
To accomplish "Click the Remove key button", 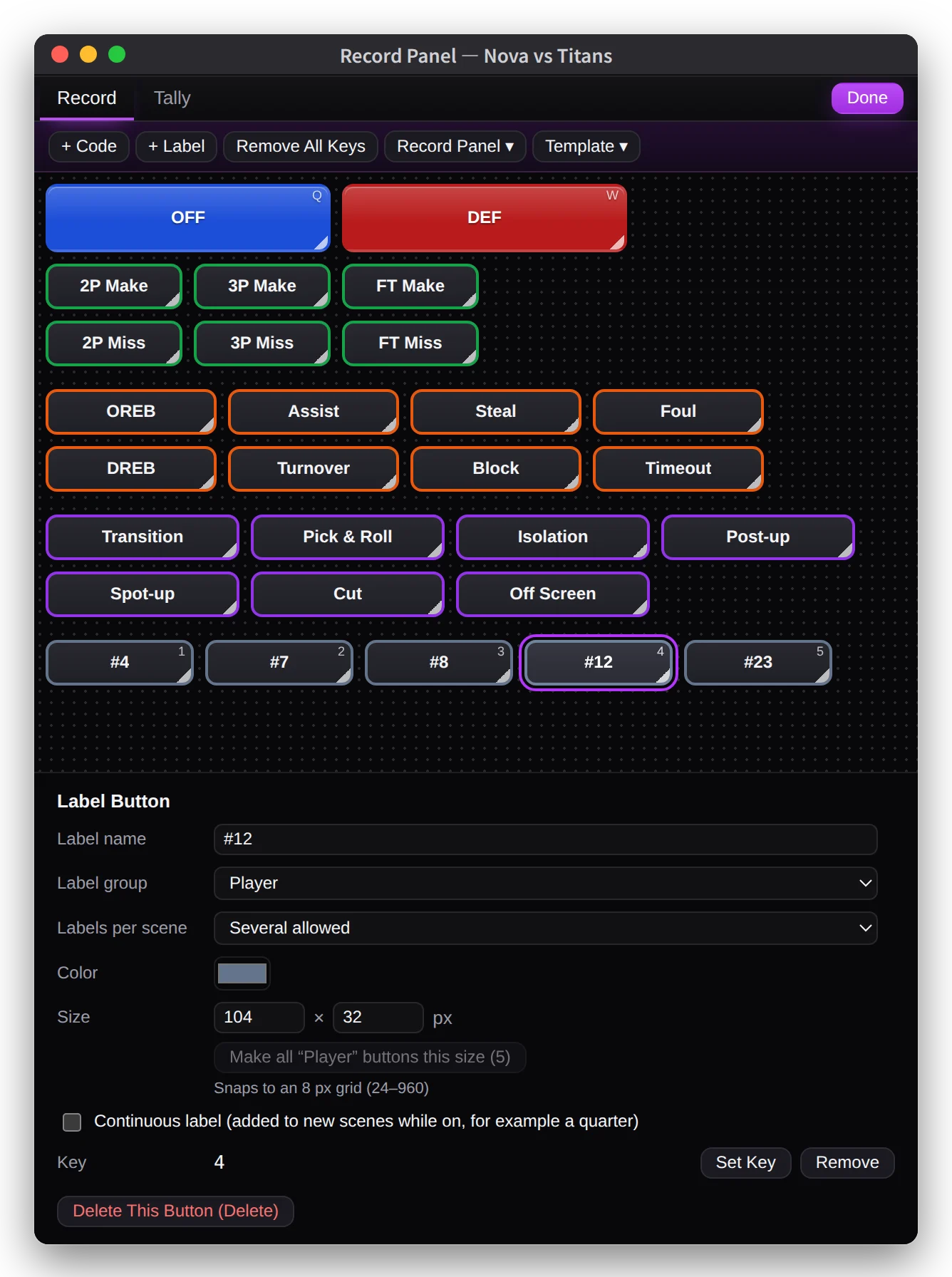I will coord(847,1163).
